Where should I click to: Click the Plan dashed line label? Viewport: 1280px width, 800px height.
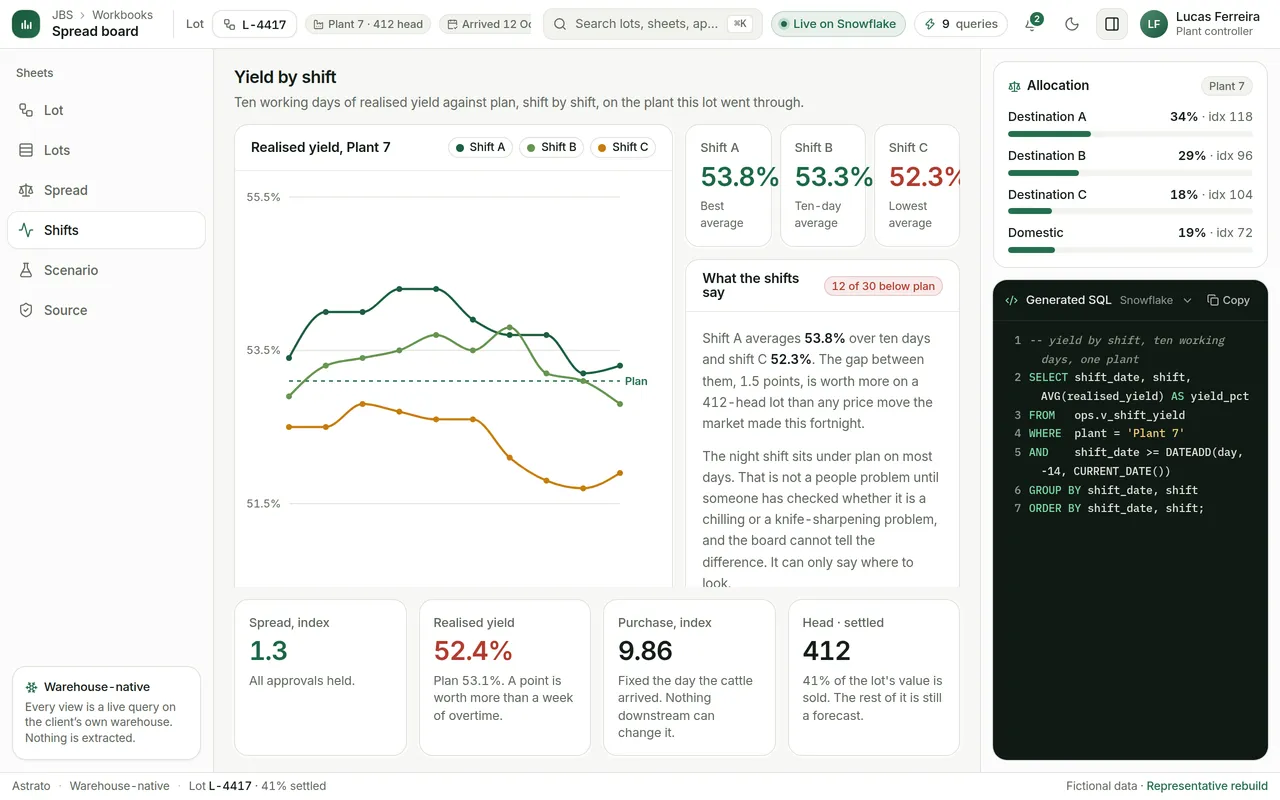point(636,381)
